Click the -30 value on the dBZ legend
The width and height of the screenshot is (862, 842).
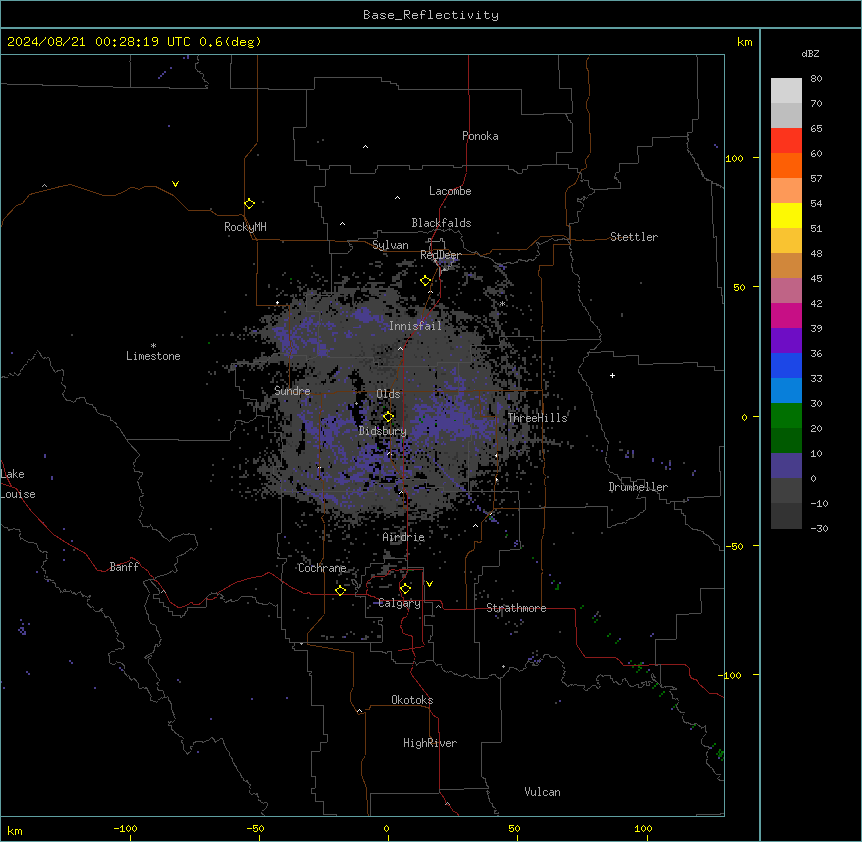point(819,528)
